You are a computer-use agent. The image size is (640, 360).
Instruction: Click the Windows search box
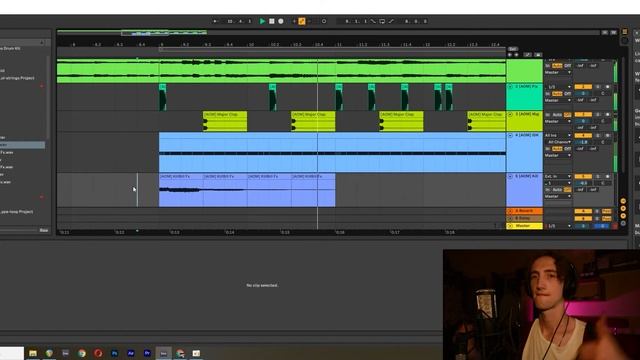(11, 353)
